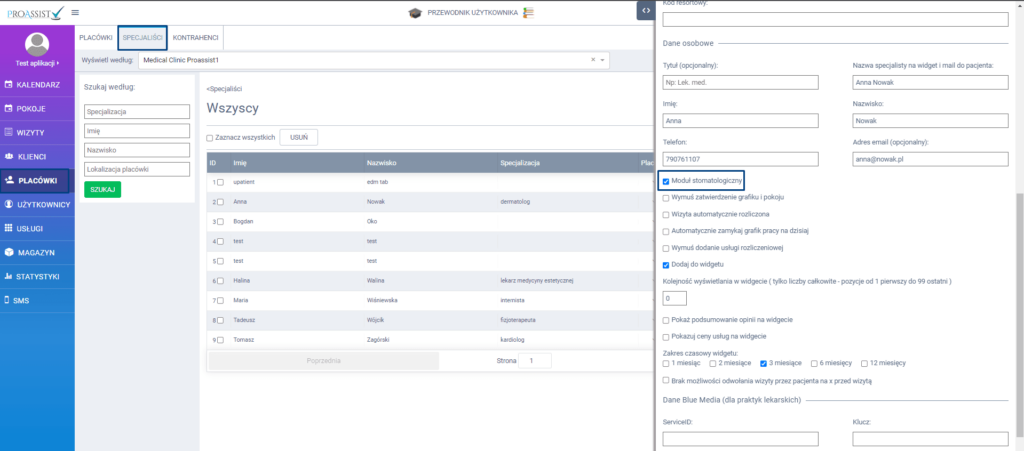Switch to the Kontrahenci tab
1024x451 pixels.
point(196,38)
